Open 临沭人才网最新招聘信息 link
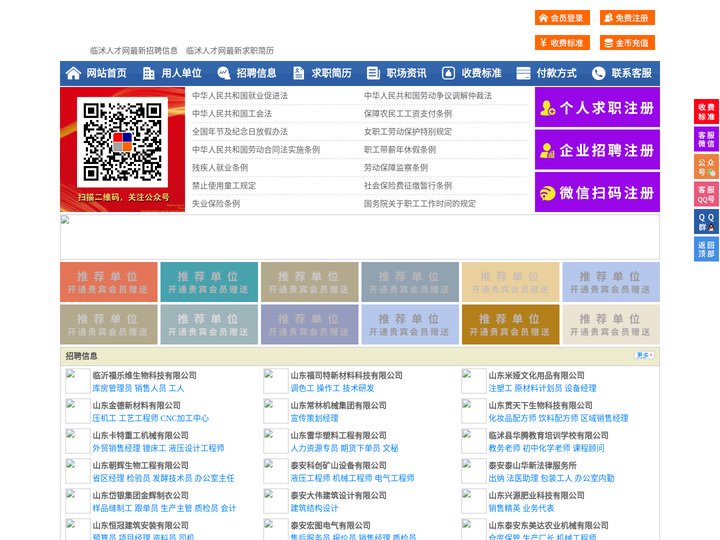 134,51
